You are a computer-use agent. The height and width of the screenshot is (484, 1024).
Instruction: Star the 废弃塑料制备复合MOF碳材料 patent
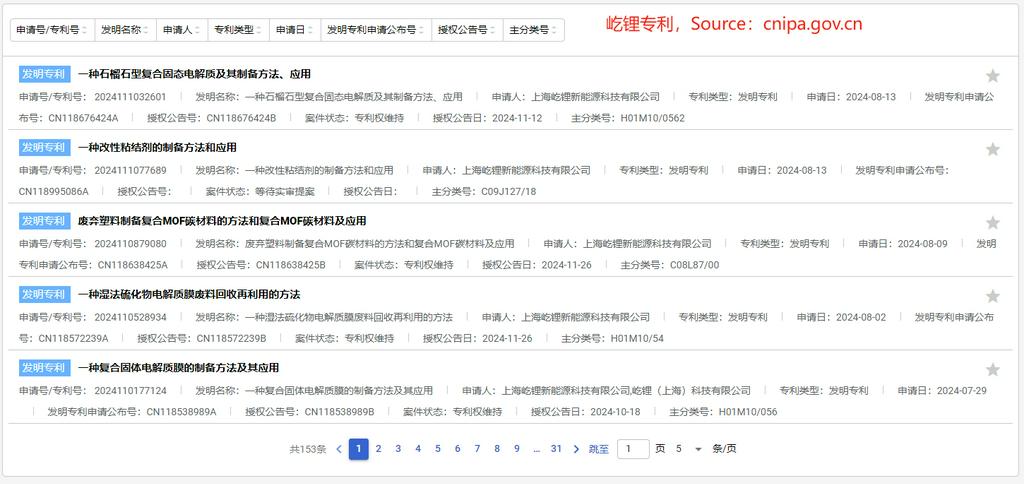pos(992,223)
